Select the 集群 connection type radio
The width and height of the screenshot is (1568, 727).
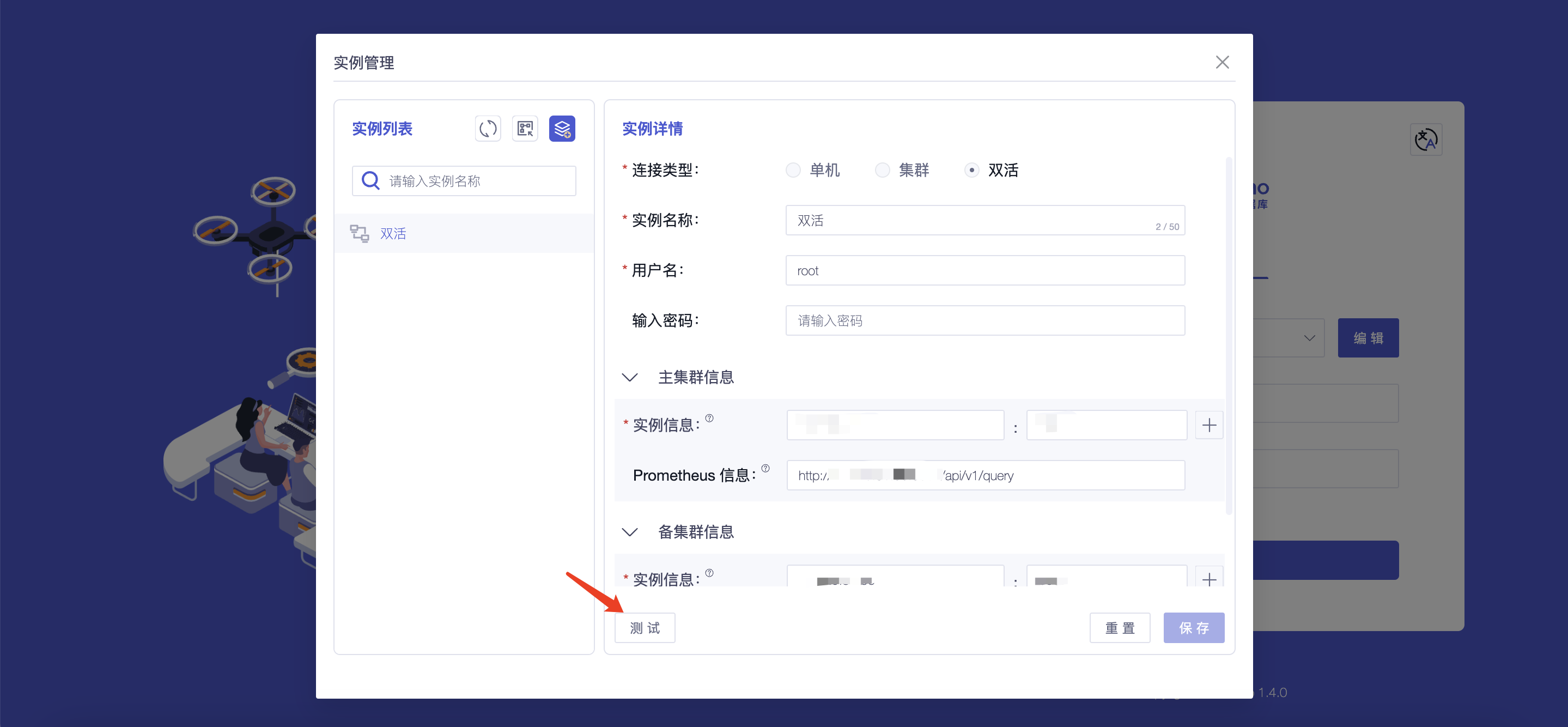pyautogui.click(x=882, y=170)
